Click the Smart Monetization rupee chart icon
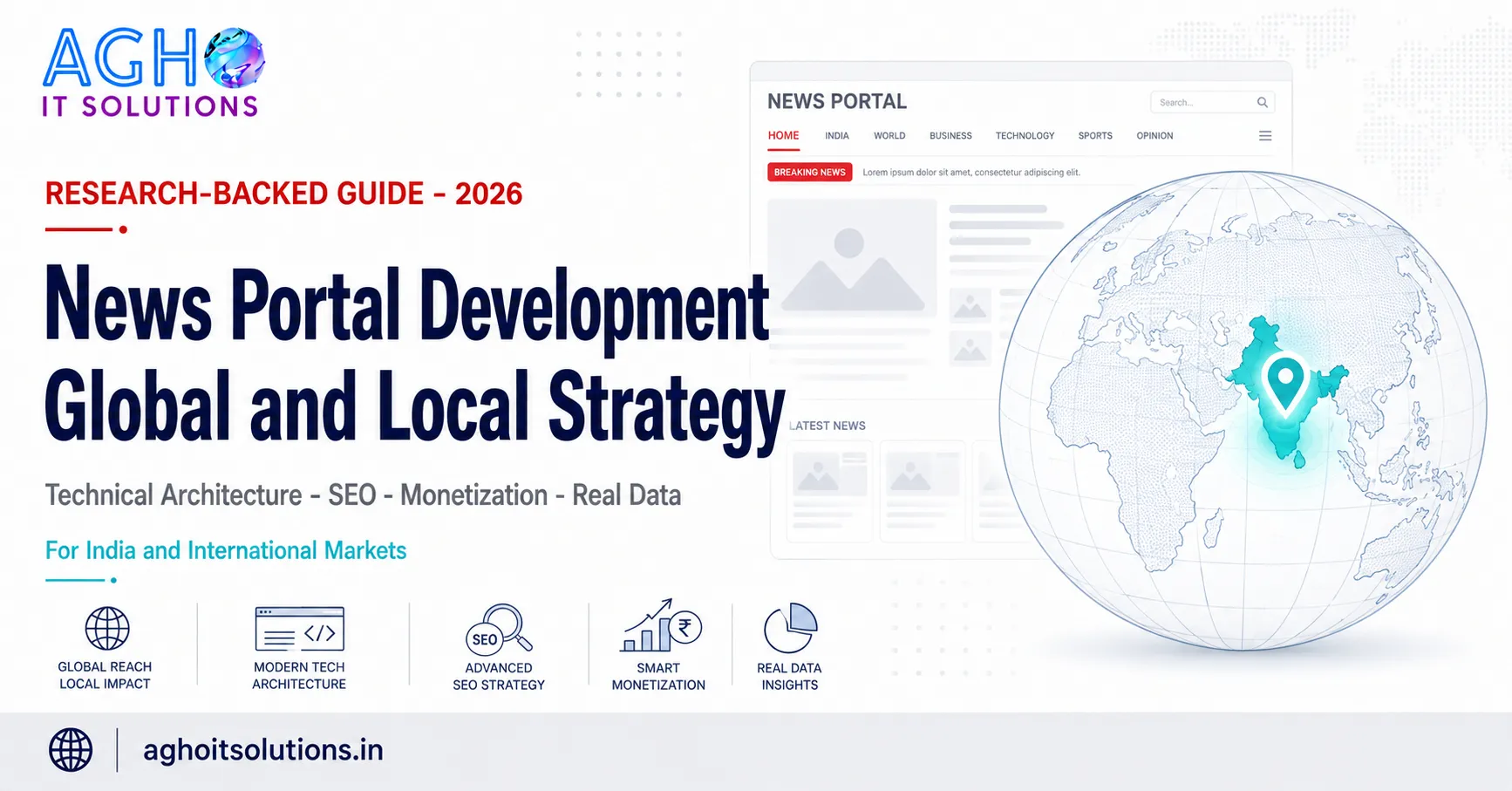 (660, 625)
